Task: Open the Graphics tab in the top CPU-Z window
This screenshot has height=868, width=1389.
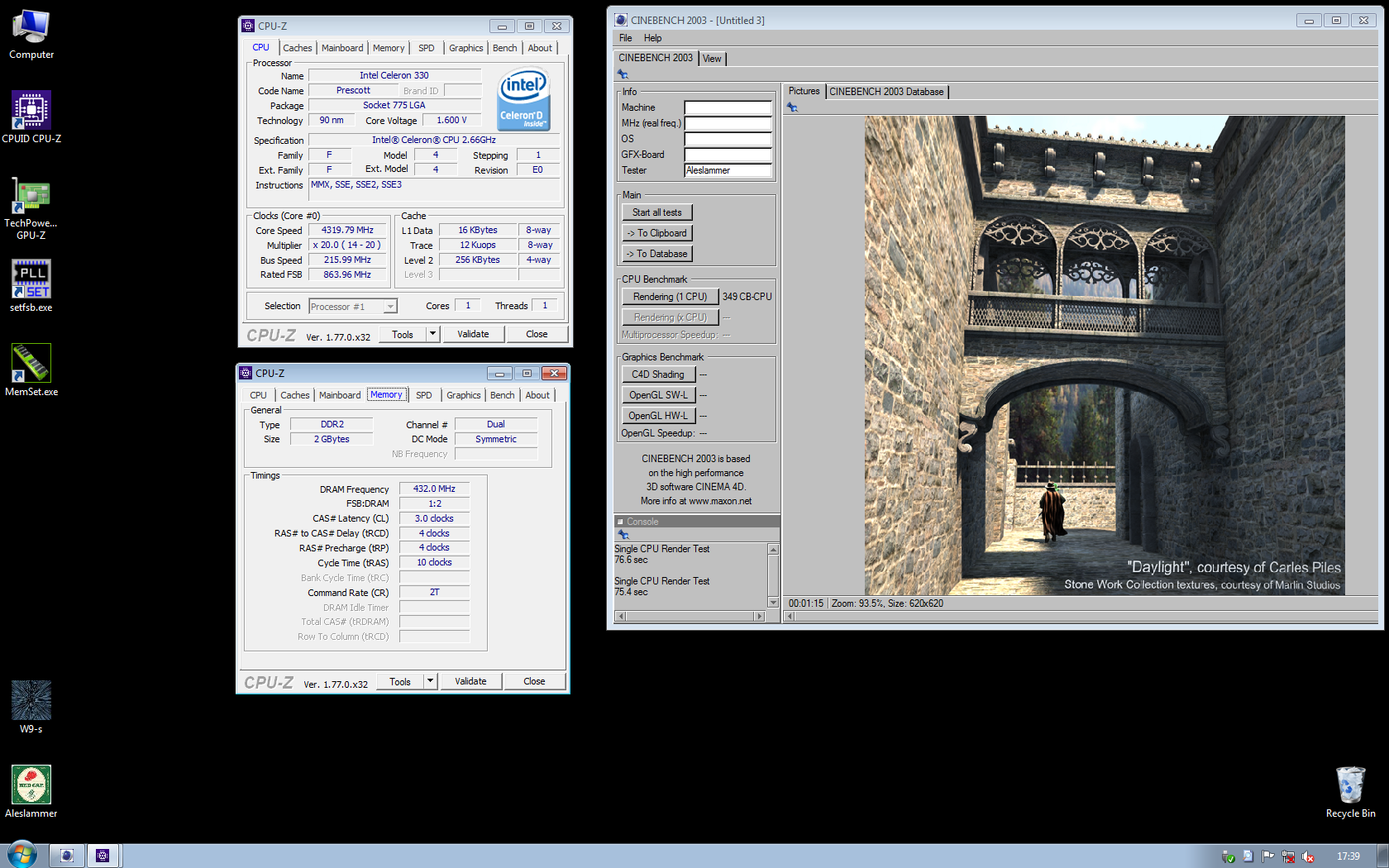Action: tap(466, 48)
